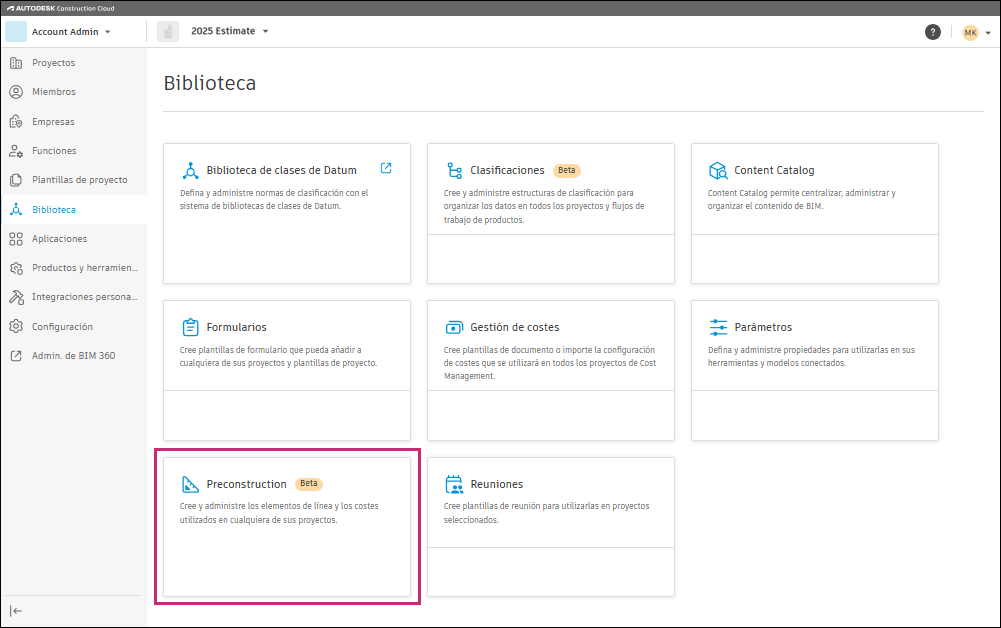The image size is (1001, 628).
Task: Collapse the sidebar with the arrow icon
Action: click(16, 611)
